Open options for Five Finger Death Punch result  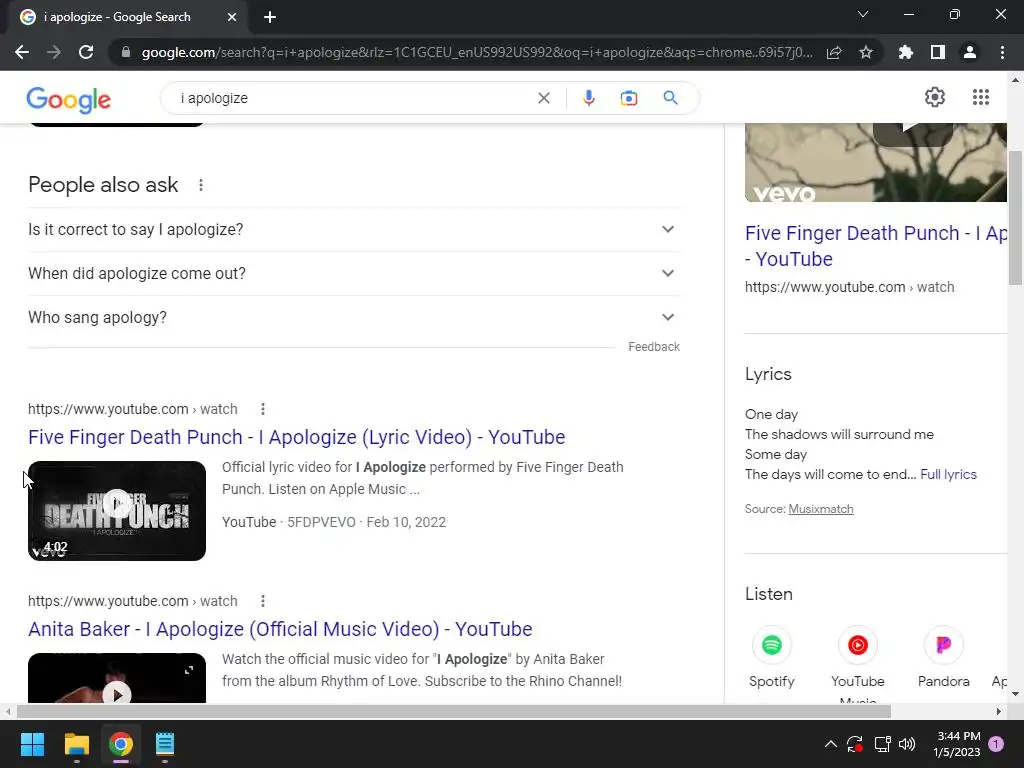pyautogui.click(x=263, y=409)
